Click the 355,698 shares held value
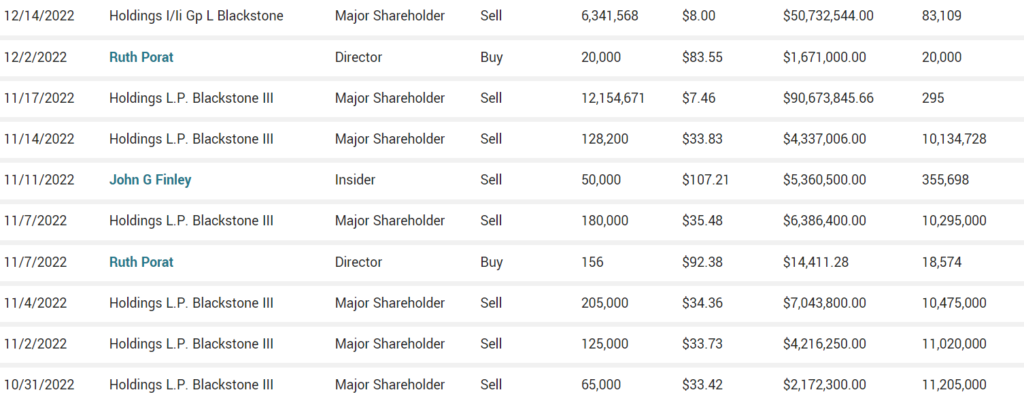The image size is (1024, 403). click(x=946, y=180)
